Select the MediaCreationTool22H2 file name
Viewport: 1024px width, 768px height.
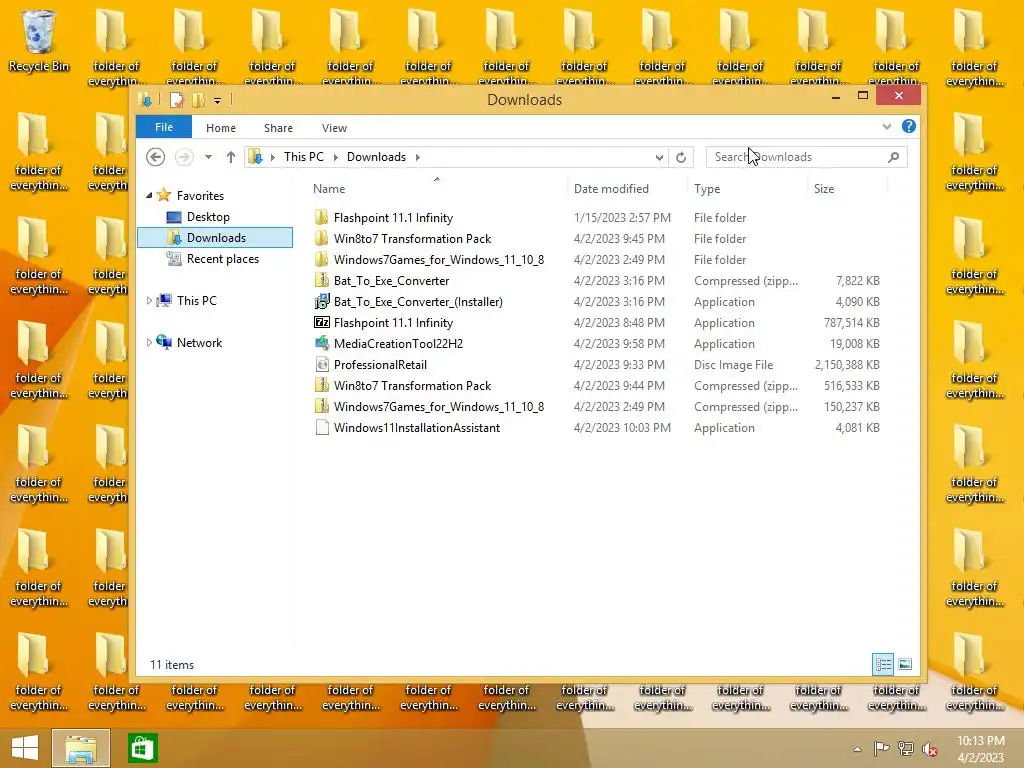[398, 344]
